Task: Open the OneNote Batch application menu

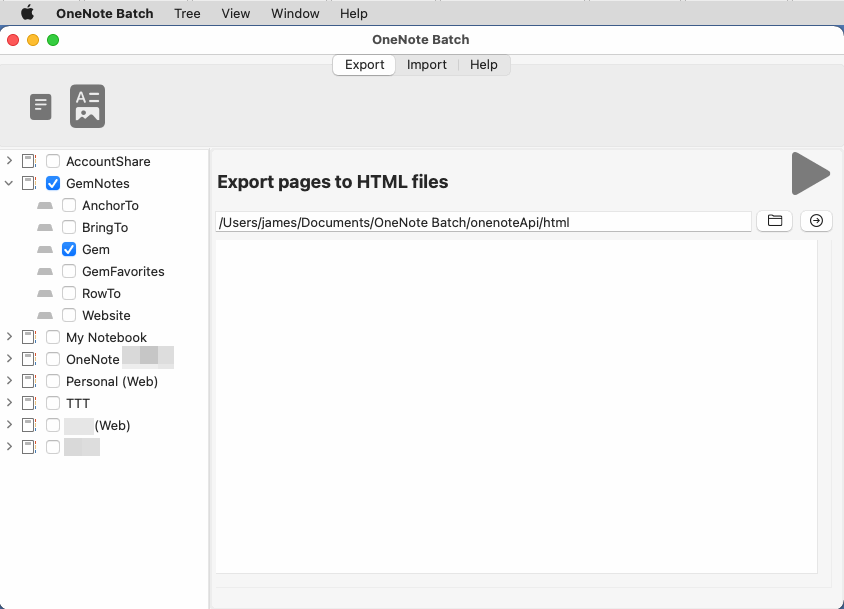Action: tap(104, 13)
